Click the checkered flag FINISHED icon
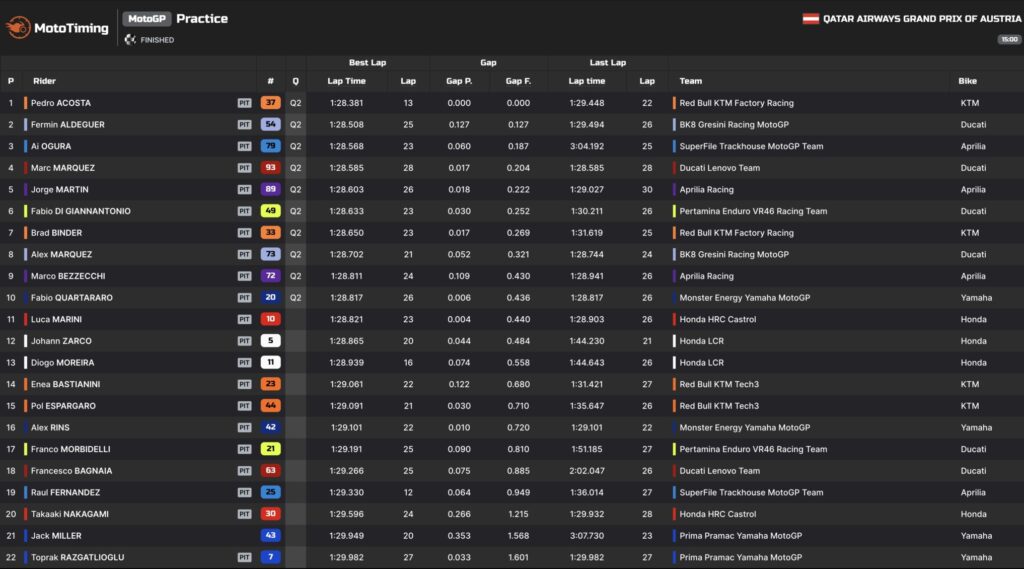This screenshot has width=1024, height=569. coord(130,40)
